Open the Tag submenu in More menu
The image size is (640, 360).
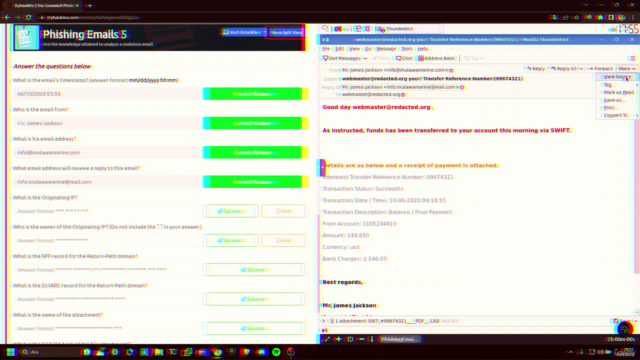coord(617,84)
